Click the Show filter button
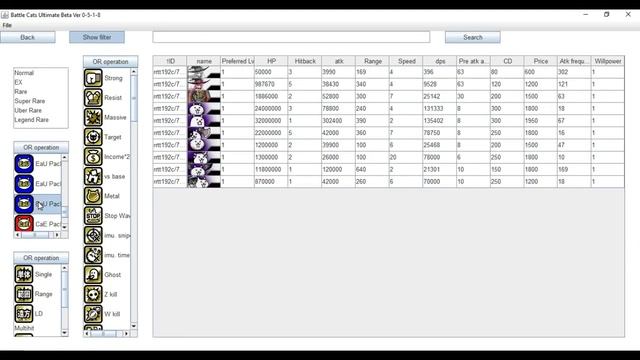Viewport: 640px width, 360px height. (x=97, y=37)
